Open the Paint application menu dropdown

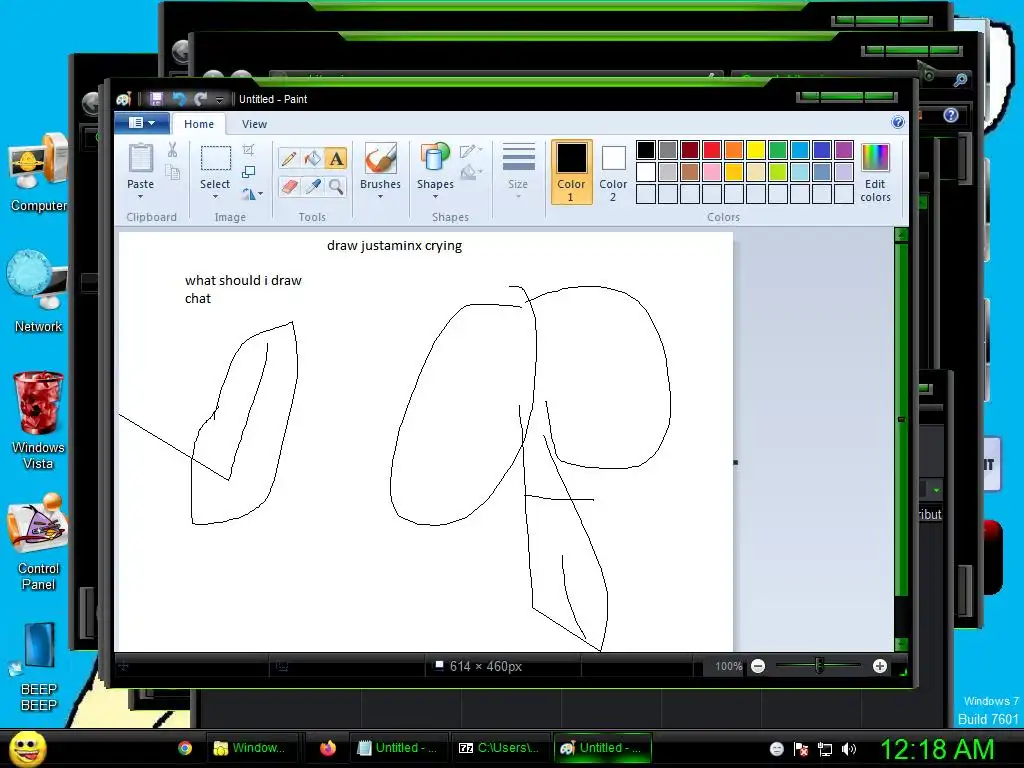click(x=142, y=123)
